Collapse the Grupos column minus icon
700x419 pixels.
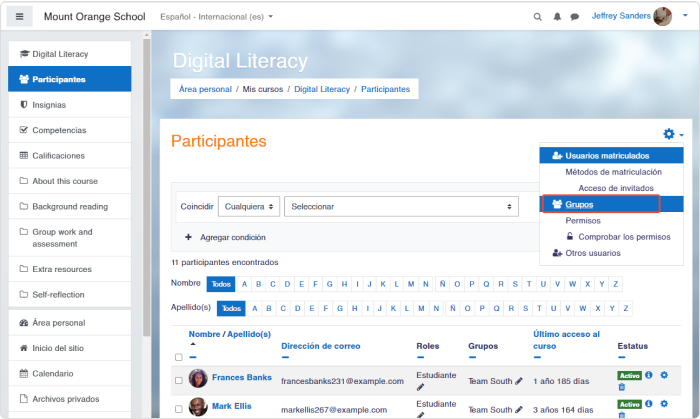[x=472, y=357]
